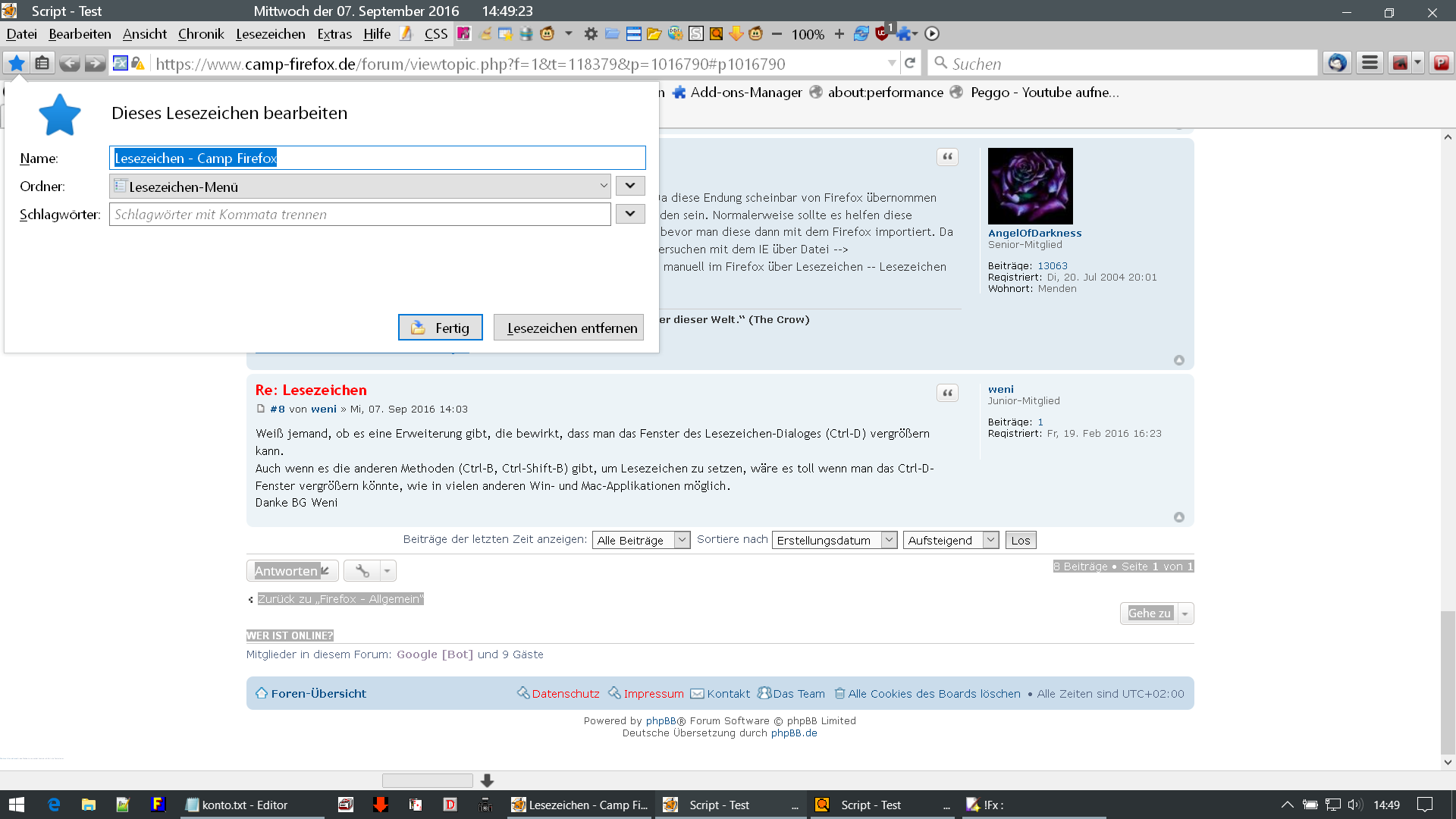Image resolution: width=1456 pixels, height=819 pixels.
Task: Open the Extras menu
Action: (x=334, y=34)
